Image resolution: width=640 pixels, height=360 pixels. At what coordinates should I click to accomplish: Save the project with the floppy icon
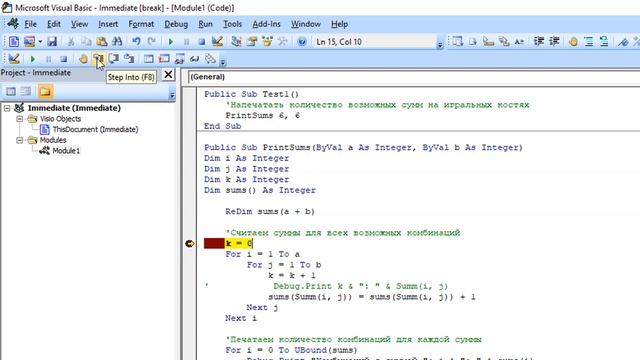point(52,41)
